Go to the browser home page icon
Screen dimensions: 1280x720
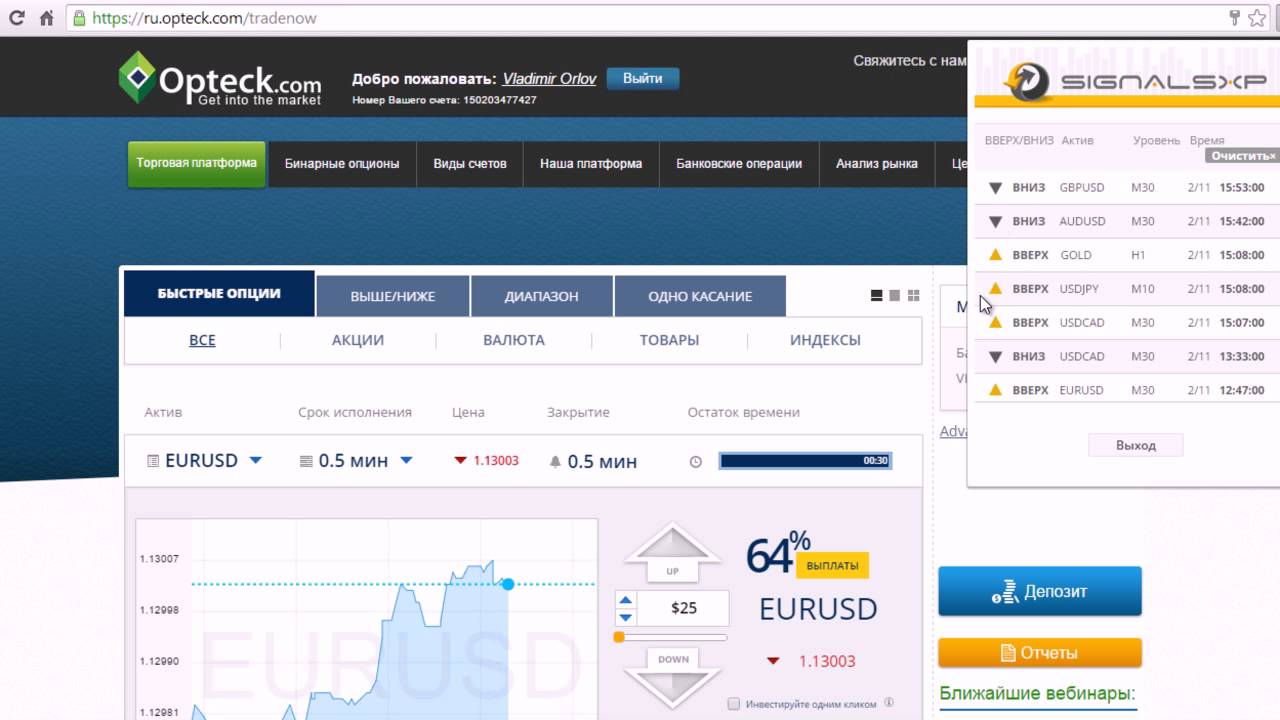click(46, 18)
